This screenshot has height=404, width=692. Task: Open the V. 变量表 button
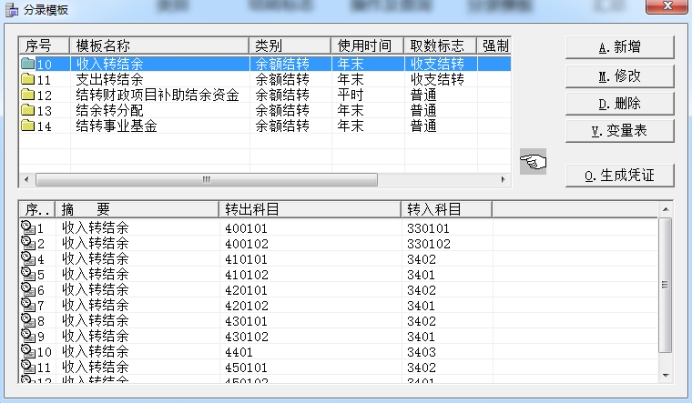620,131
